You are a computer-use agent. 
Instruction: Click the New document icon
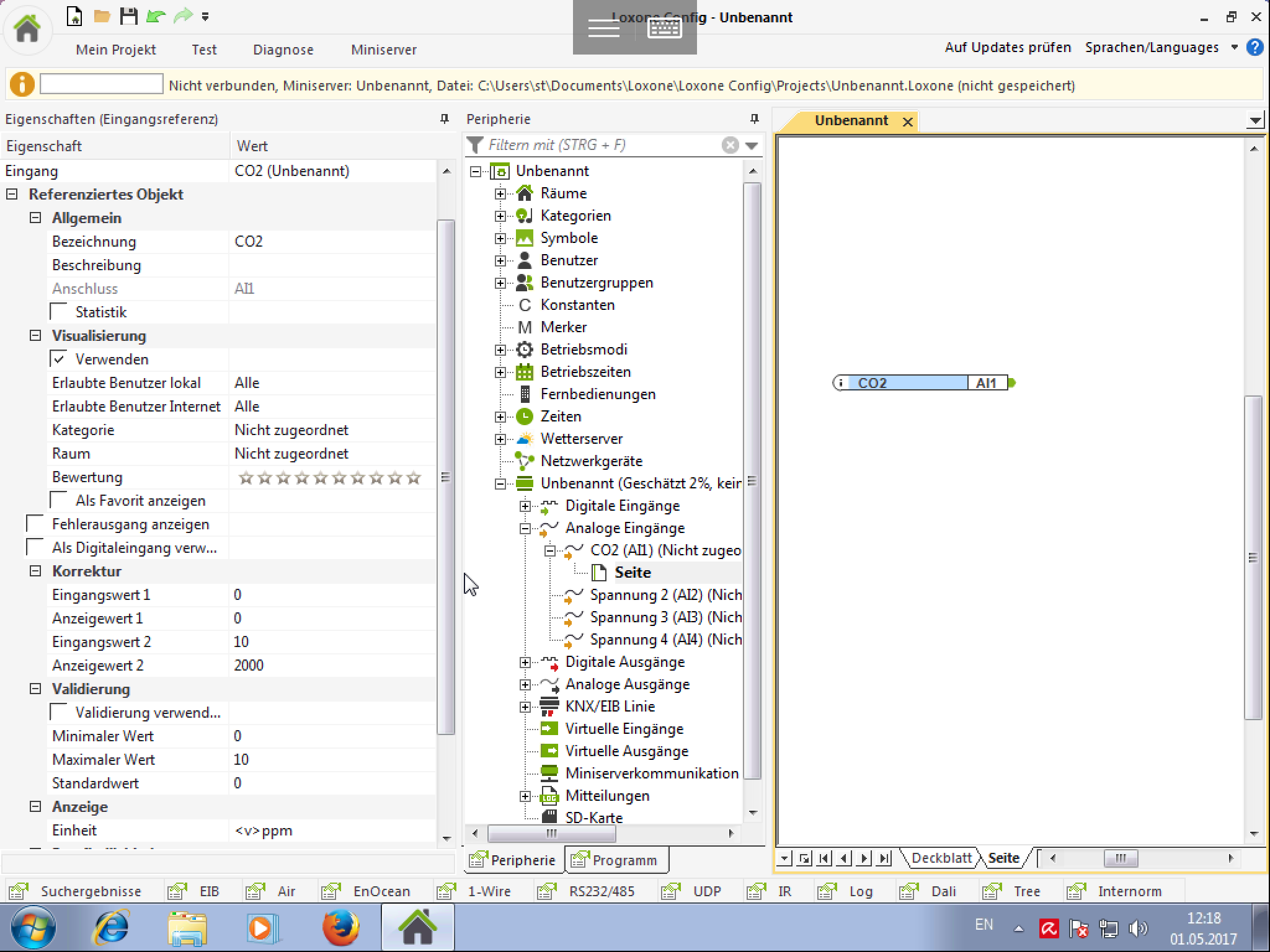click(x=74, y=17)
